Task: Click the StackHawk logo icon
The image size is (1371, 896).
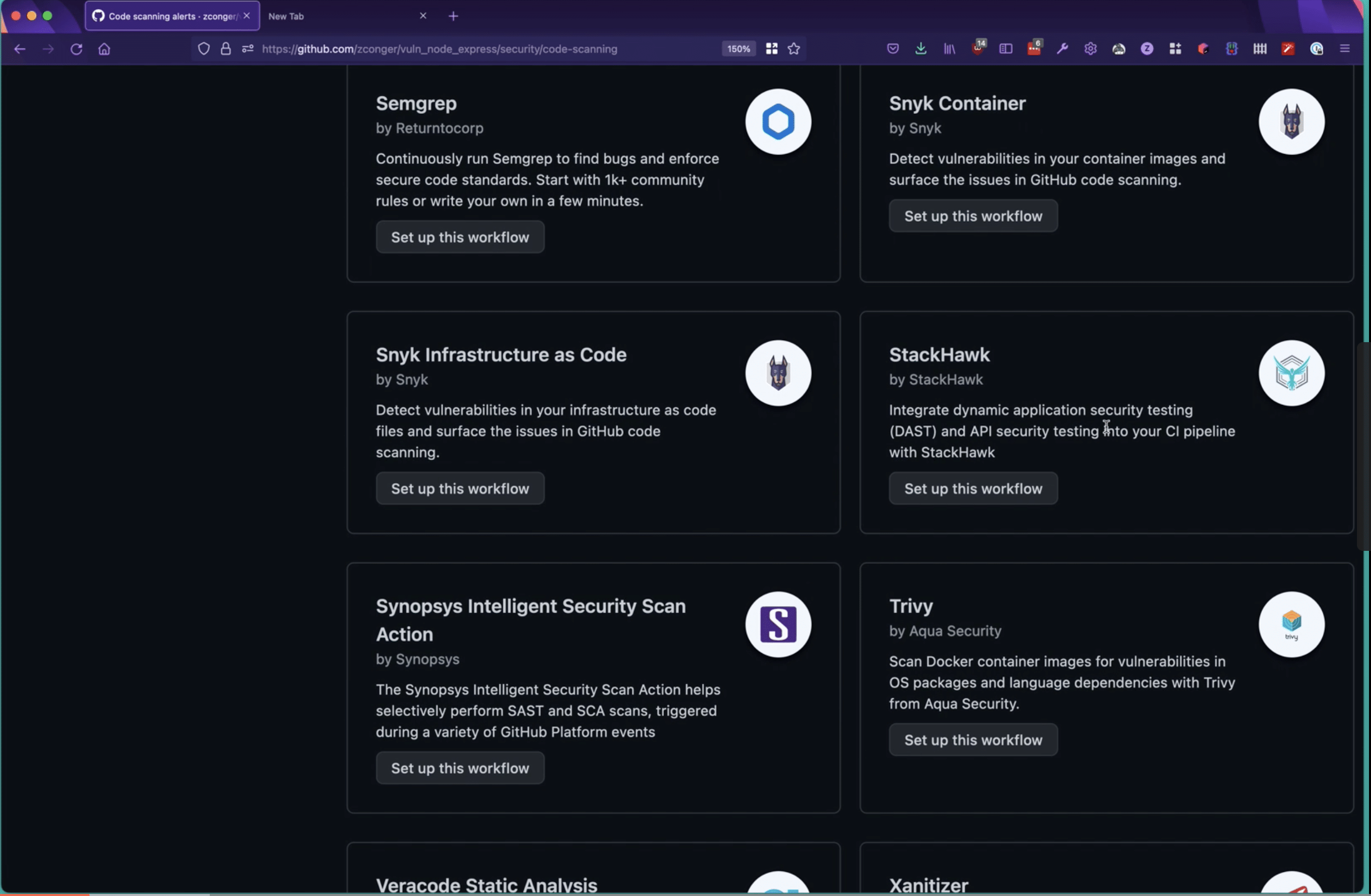Action: (x=1292, y=373)
